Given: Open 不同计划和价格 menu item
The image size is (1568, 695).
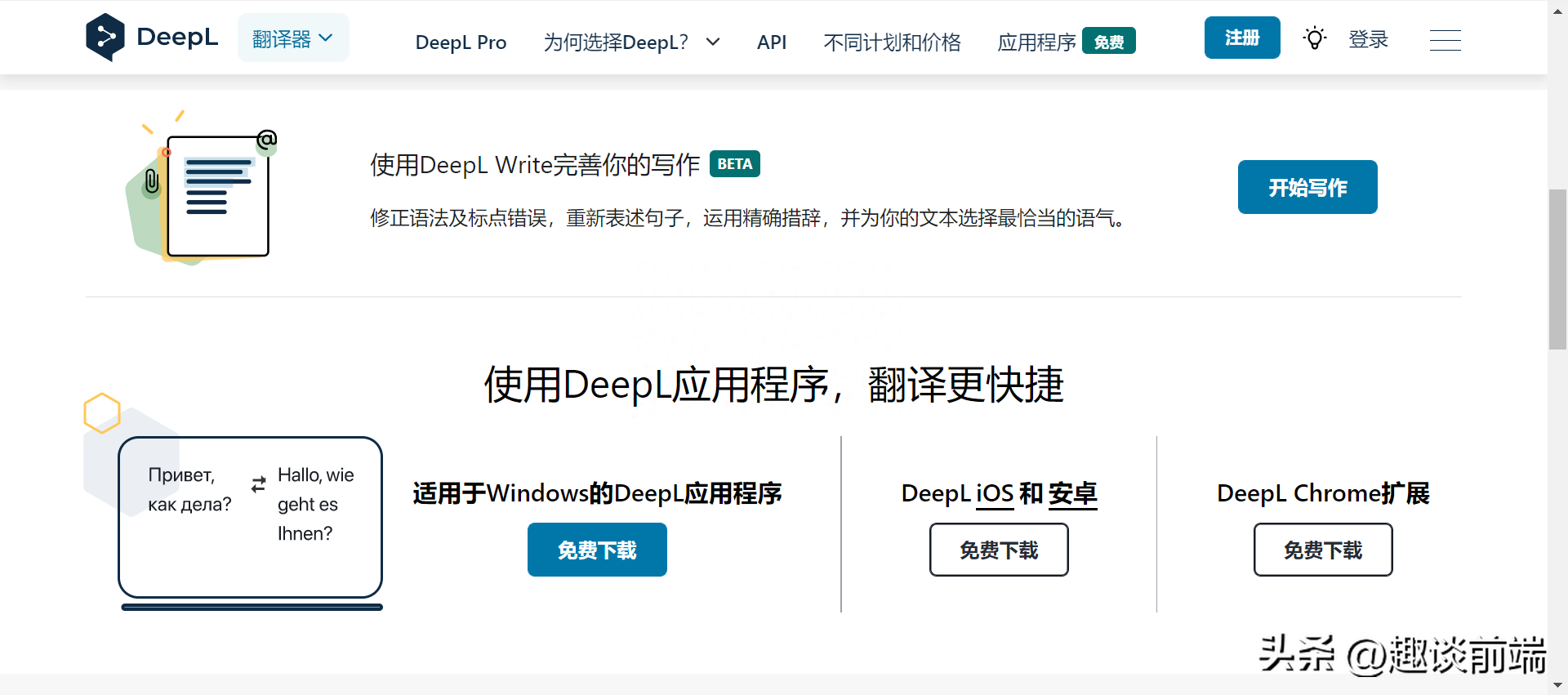Looking at the screenshot, I should tap(892, 42).
